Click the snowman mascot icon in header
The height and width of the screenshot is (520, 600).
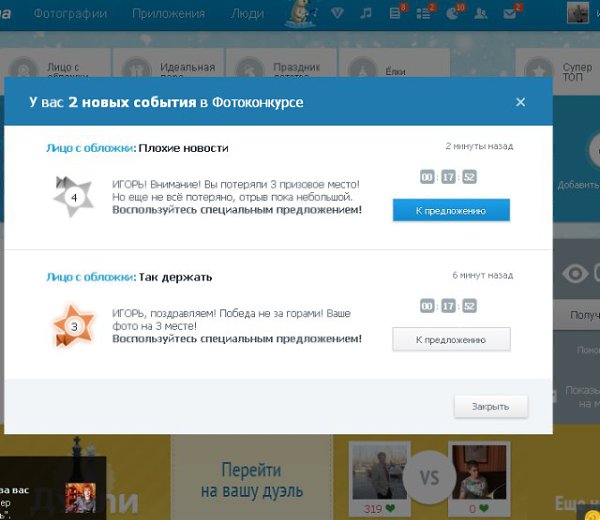(x=297, y=13)
